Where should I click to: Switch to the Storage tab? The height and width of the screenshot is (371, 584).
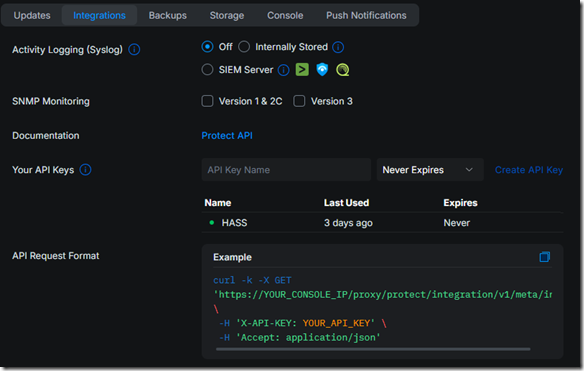pos(227,15)
